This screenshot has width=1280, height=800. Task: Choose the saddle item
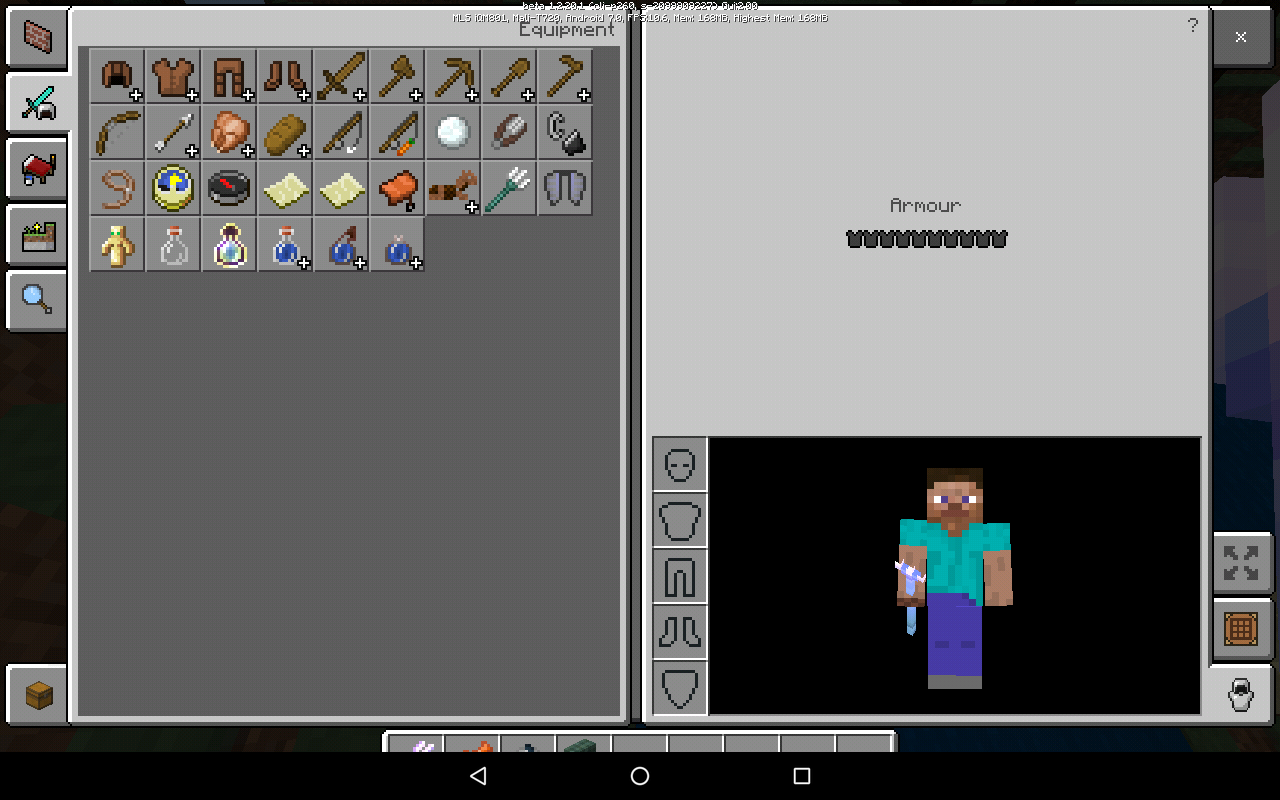(397, 188)
